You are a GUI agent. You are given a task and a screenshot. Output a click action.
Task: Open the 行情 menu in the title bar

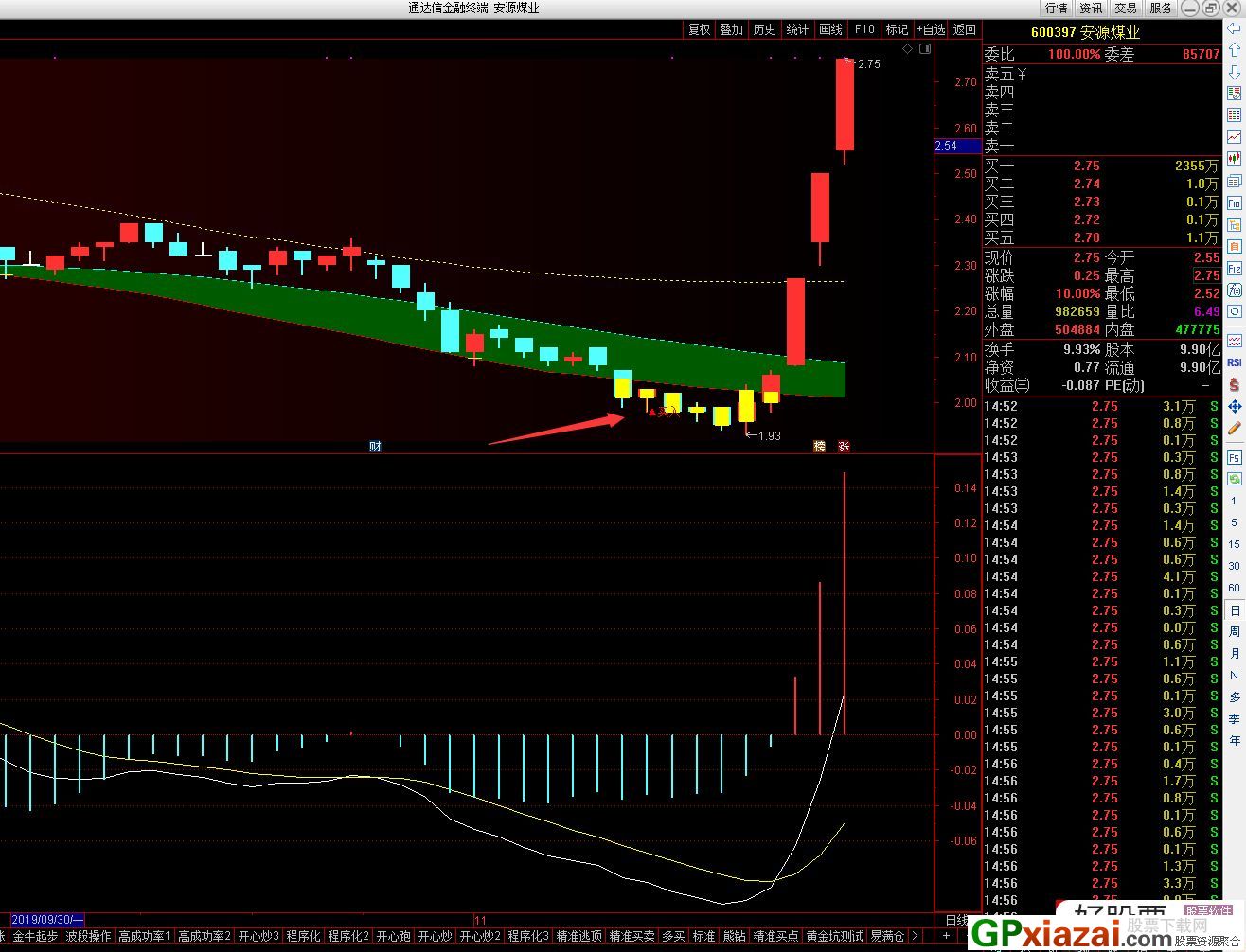[x=1056, y=8]
